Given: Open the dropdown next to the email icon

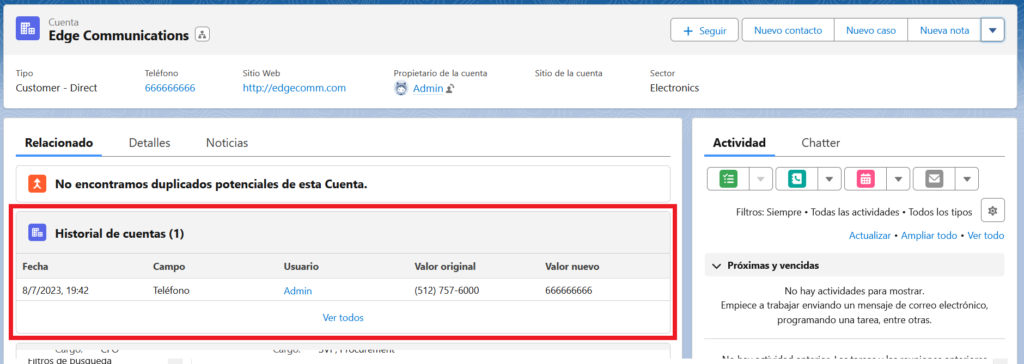Looking at the screenshot, I should (x=967, y=178).
